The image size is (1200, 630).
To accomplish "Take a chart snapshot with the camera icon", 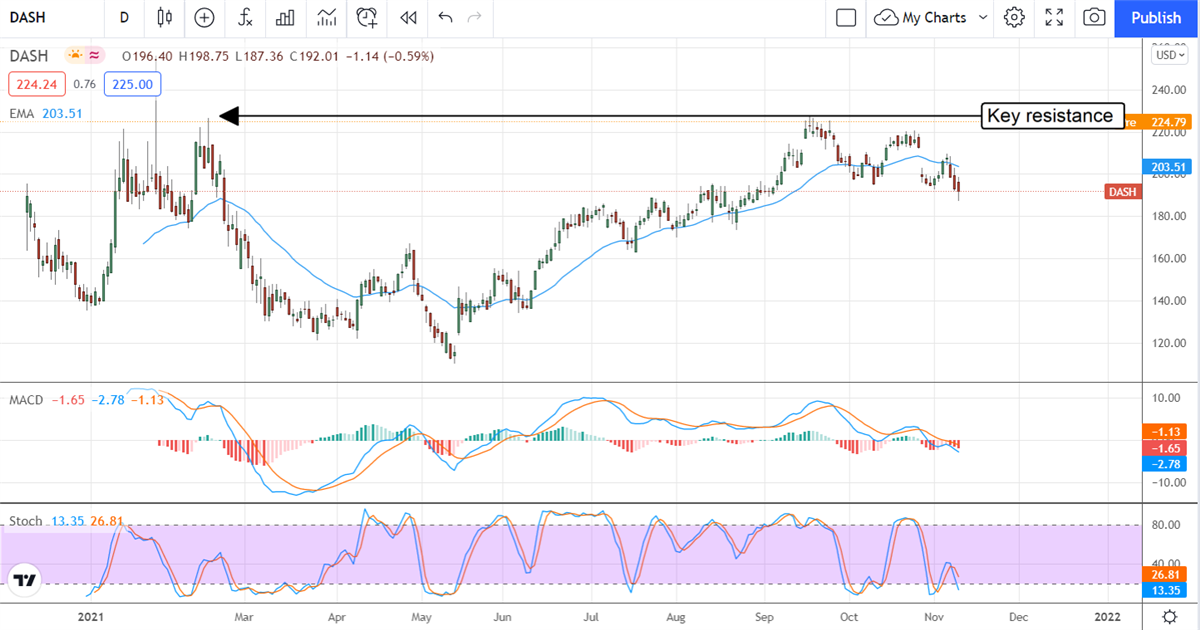I will point(1094,17).
